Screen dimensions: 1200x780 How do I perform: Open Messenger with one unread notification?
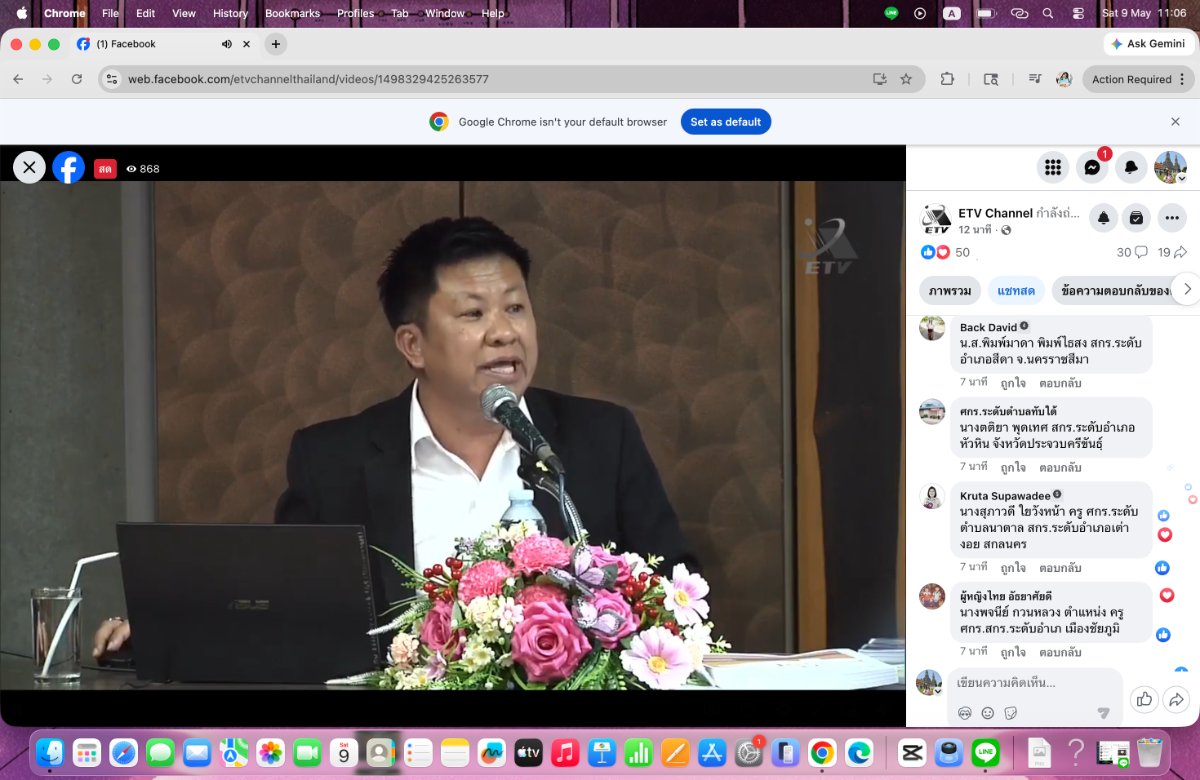tap(1093, 168)
